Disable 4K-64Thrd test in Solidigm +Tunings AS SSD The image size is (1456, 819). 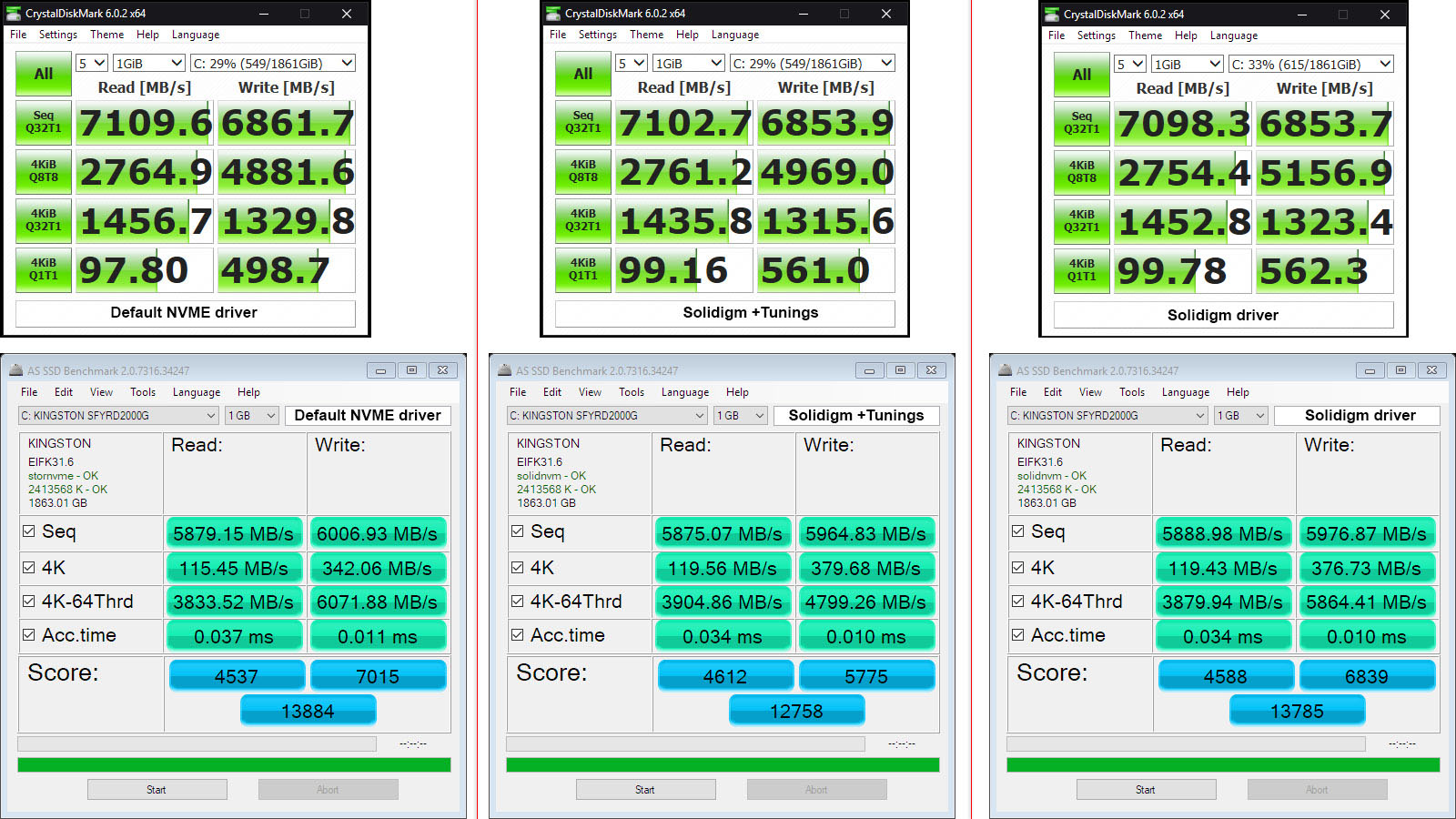click(x=518, y=602)
